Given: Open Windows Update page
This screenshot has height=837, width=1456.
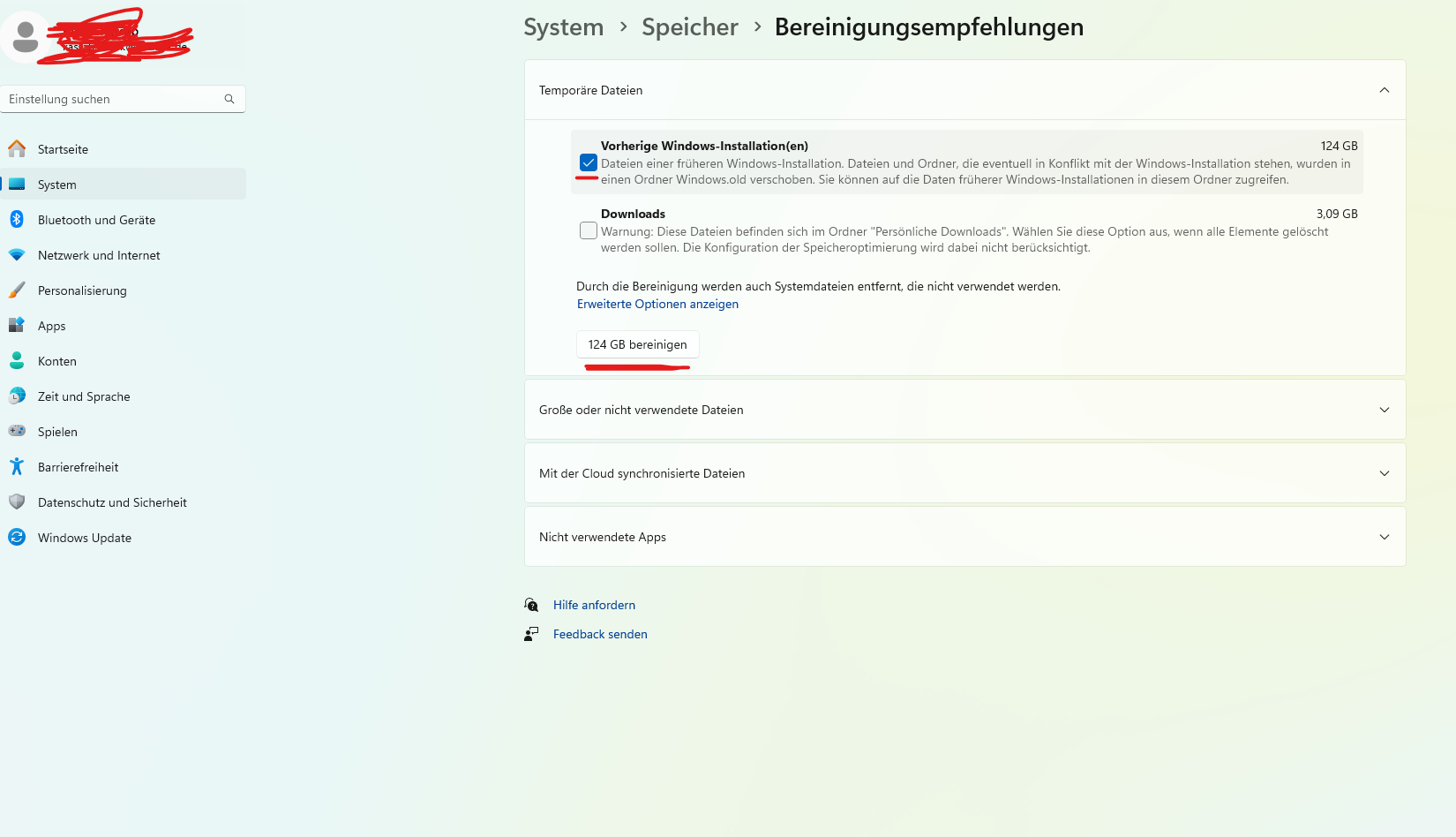Looking at the screenshot, I should coord(123,538).
